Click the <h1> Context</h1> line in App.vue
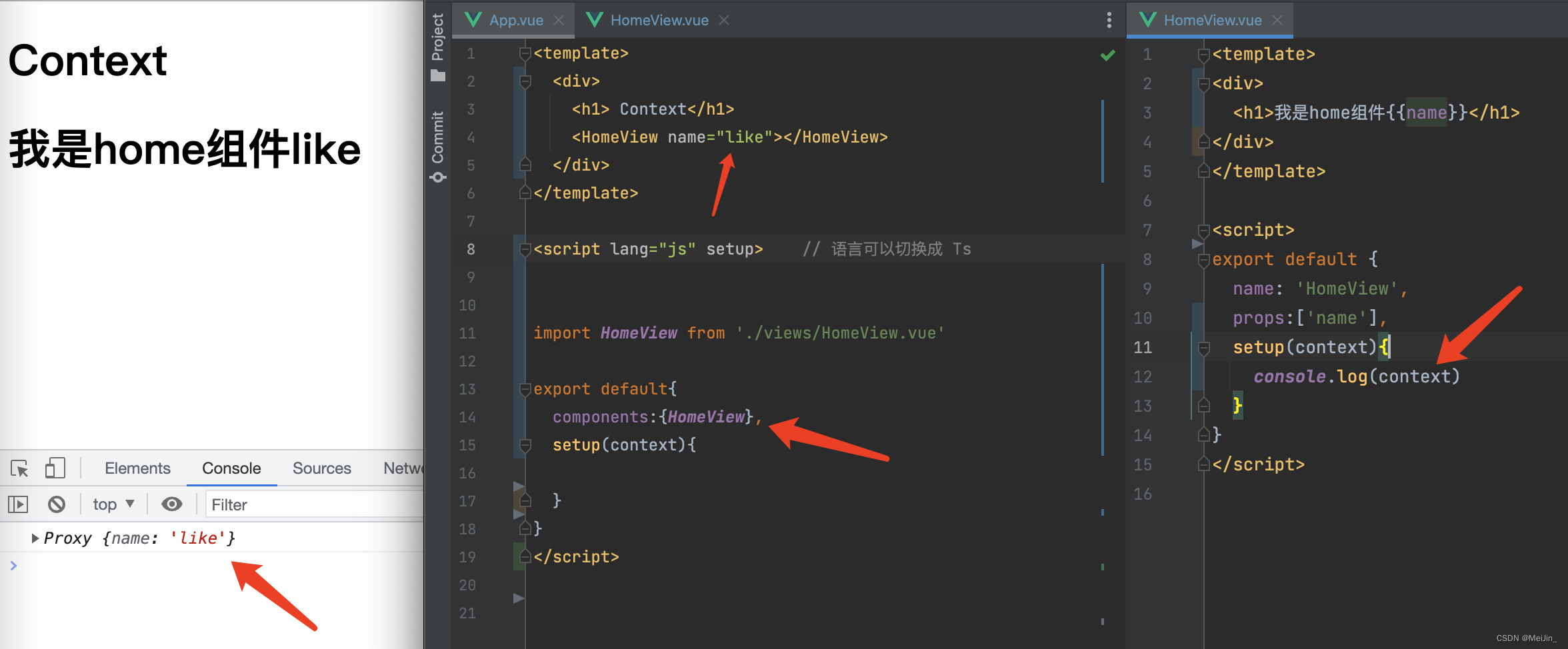The image size is (1568, 649). click(653, 109)
